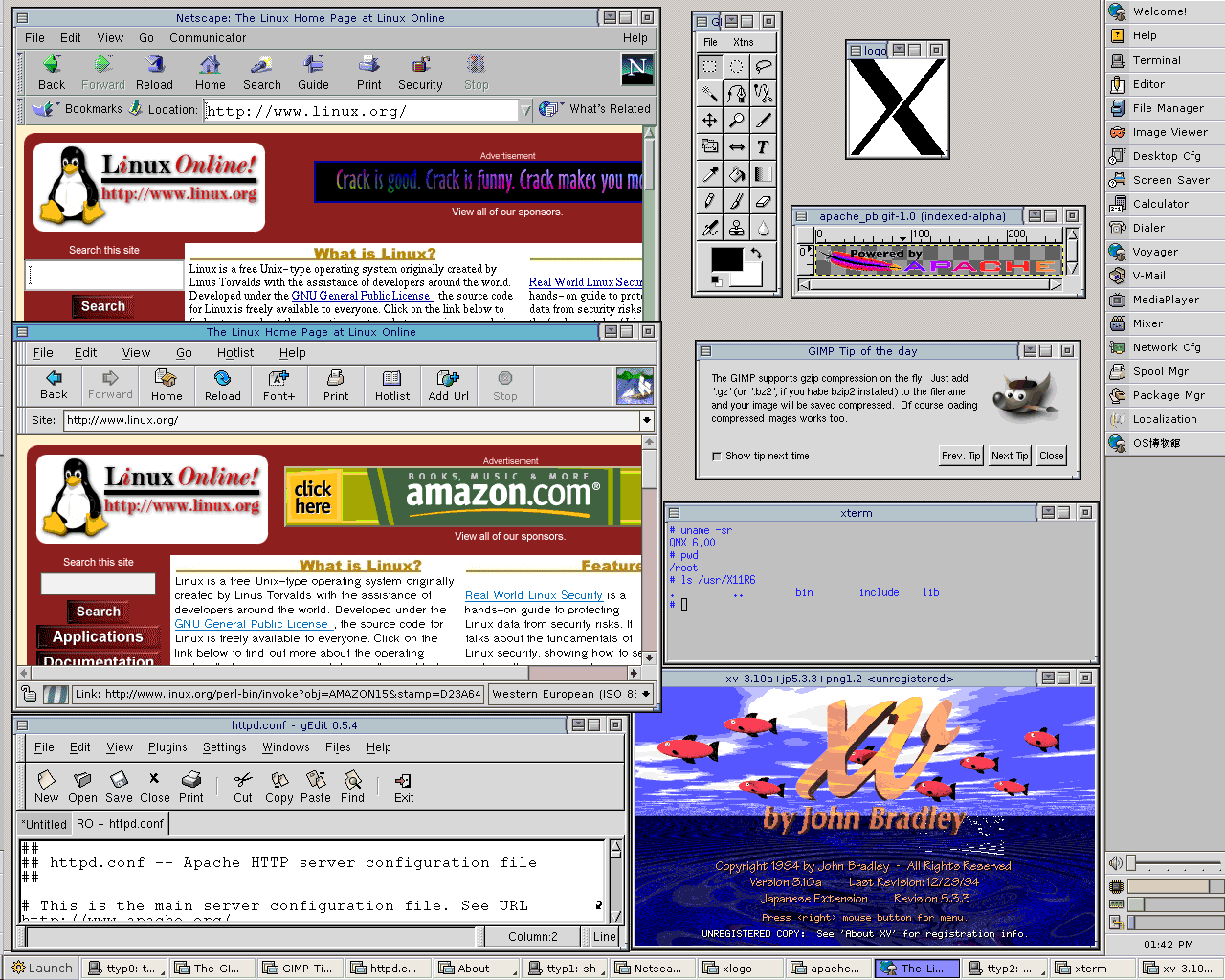The height and width of the screenshot is (980, 1225).
Task: Toggle 'Show tip next time' checkbox
Action: [717, 457]
